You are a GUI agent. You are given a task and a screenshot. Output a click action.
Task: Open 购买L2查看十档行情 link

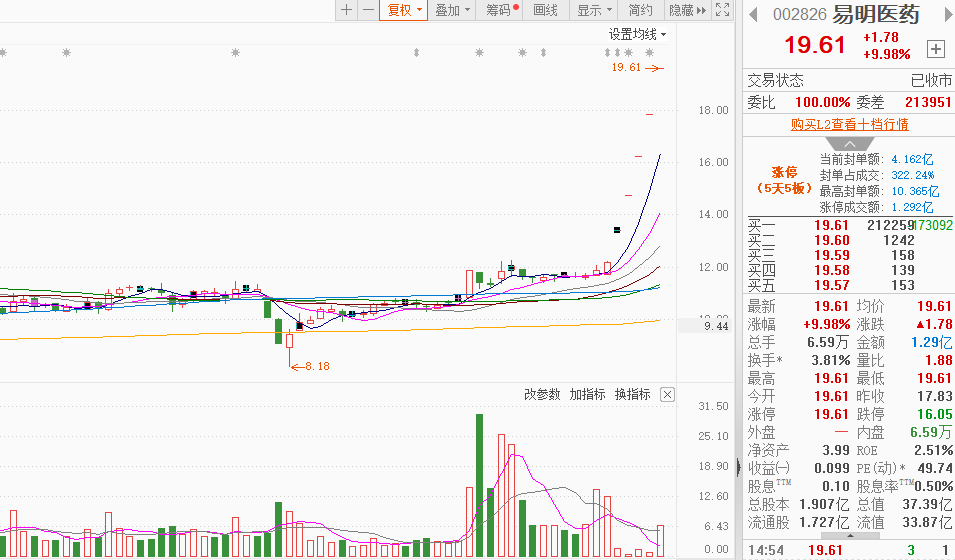(850, 124)
